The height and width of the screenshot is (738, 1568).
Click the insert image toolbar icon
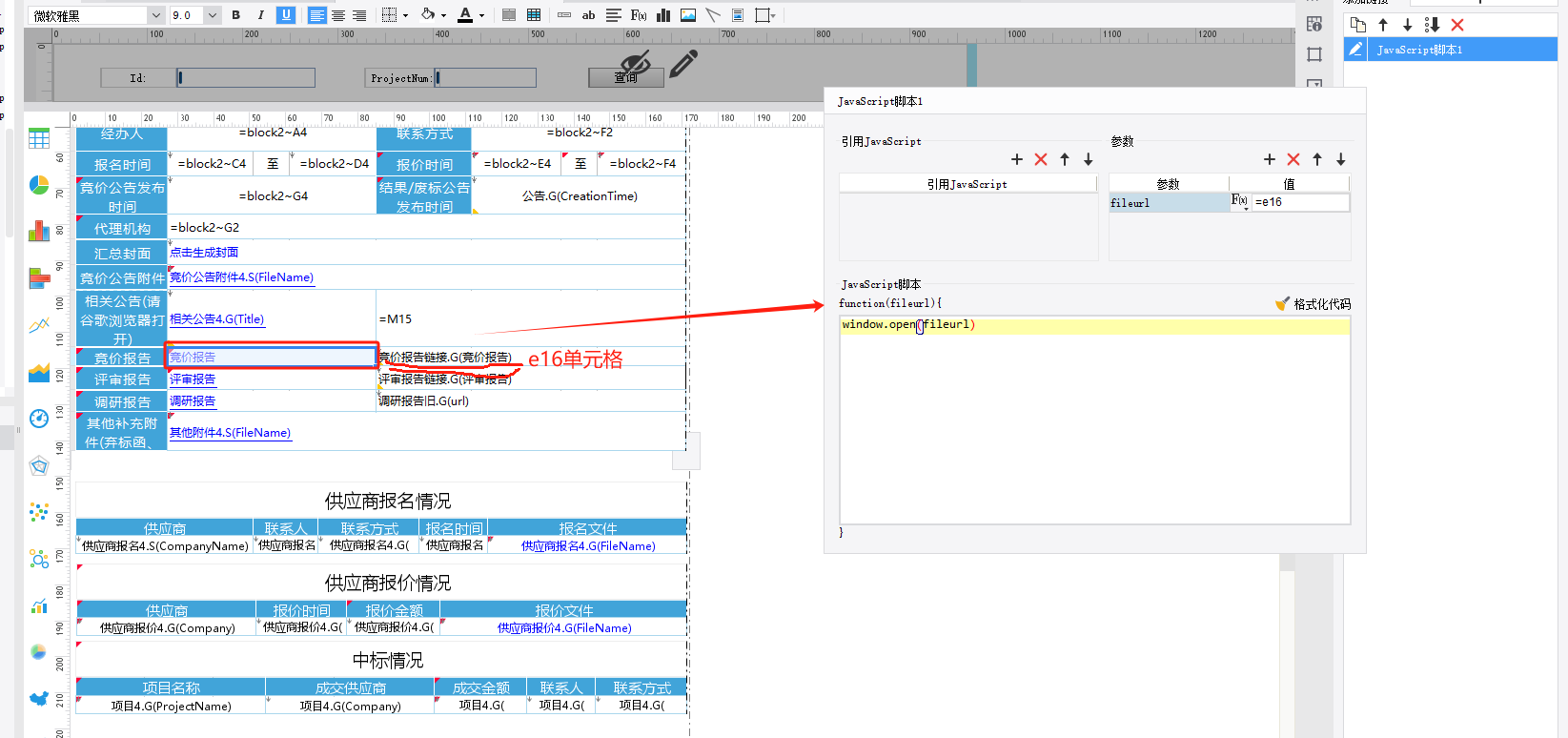688,15
